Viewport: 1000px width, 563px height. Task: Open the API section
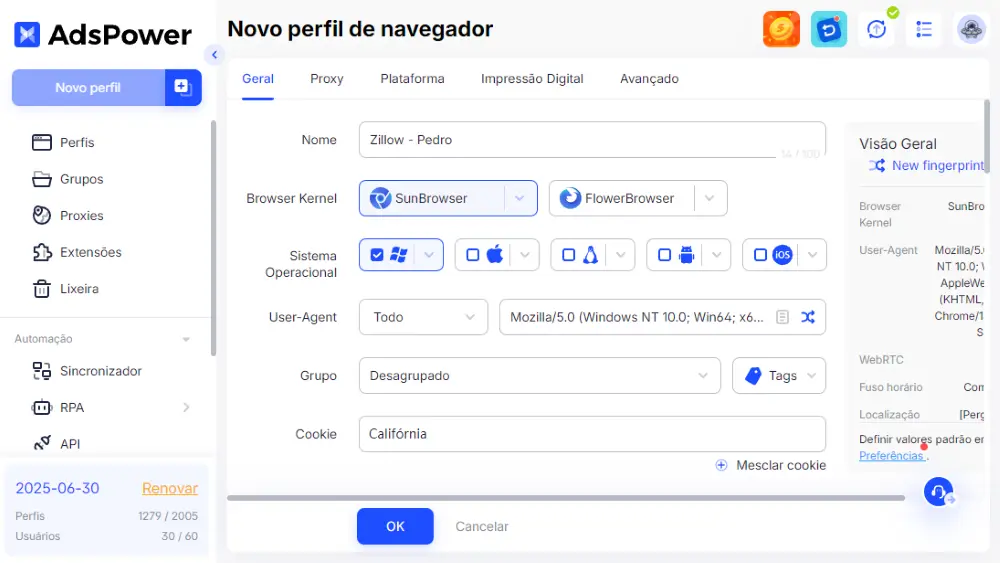pyautogui.click(x=56, y=444)
